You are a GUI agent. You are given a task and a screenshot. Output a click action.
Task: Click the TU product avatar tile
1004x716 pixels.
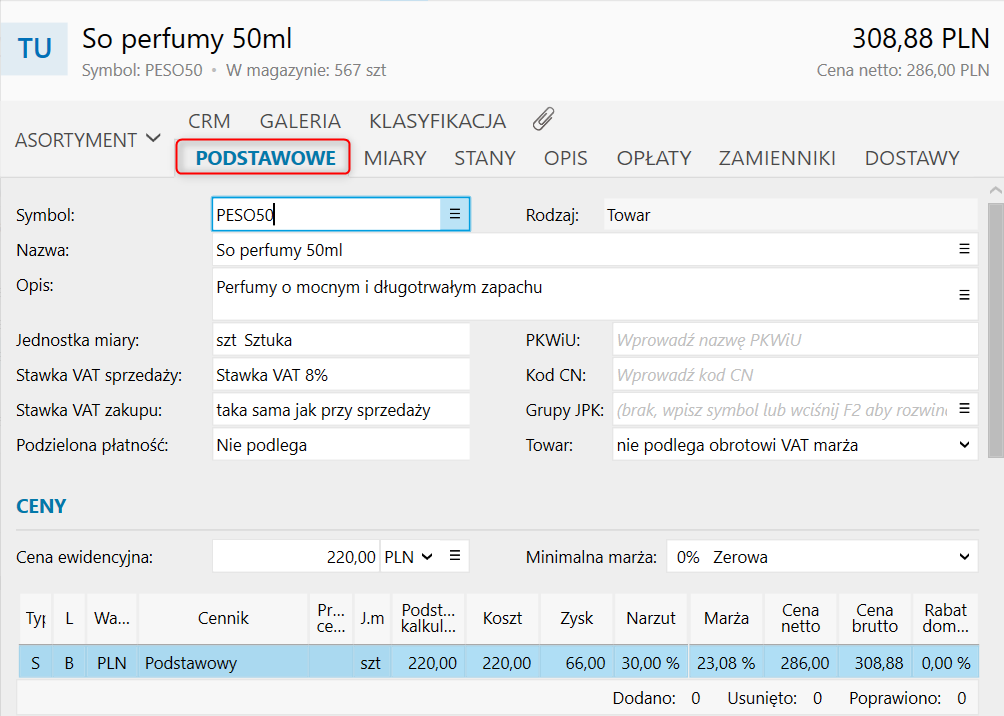click(x=35, y=48)
